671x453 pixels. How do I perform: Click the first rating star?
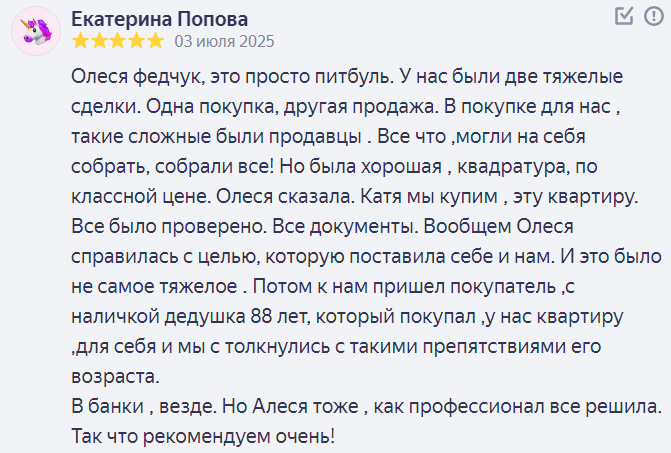click(x=82, y=42)
